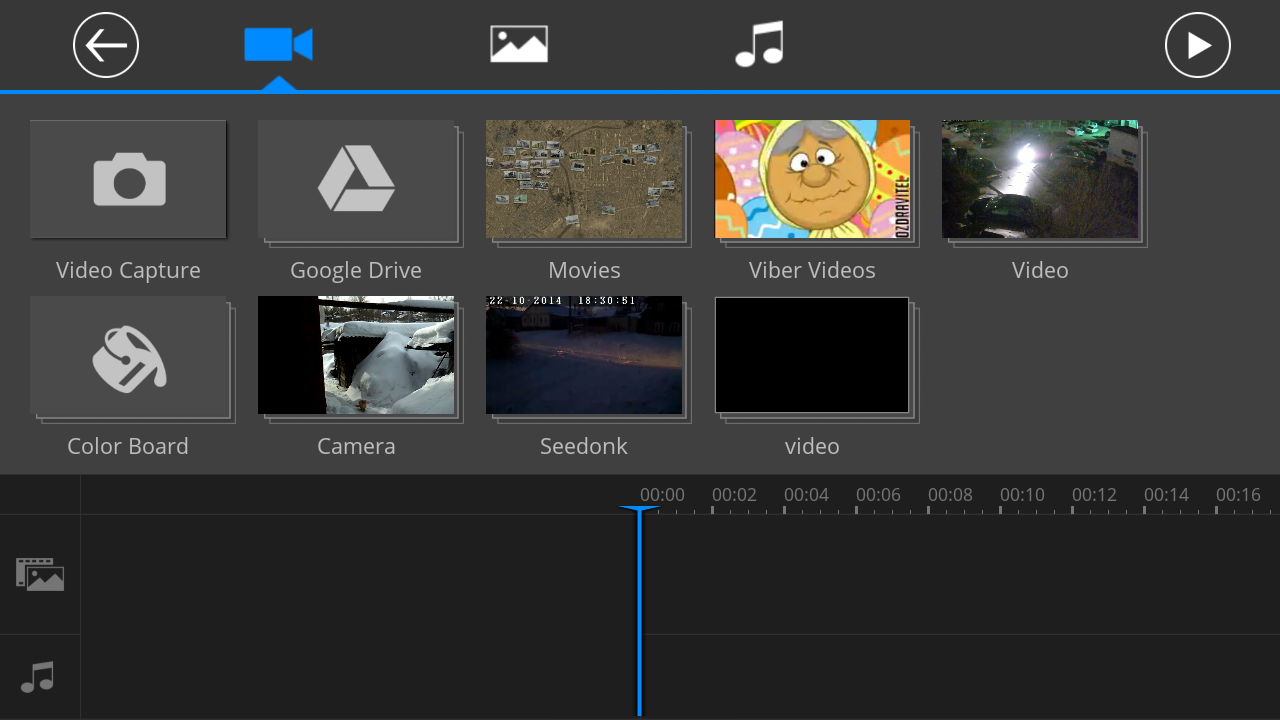
Task: Click the Movies label text
Action: tap(584, 271)
